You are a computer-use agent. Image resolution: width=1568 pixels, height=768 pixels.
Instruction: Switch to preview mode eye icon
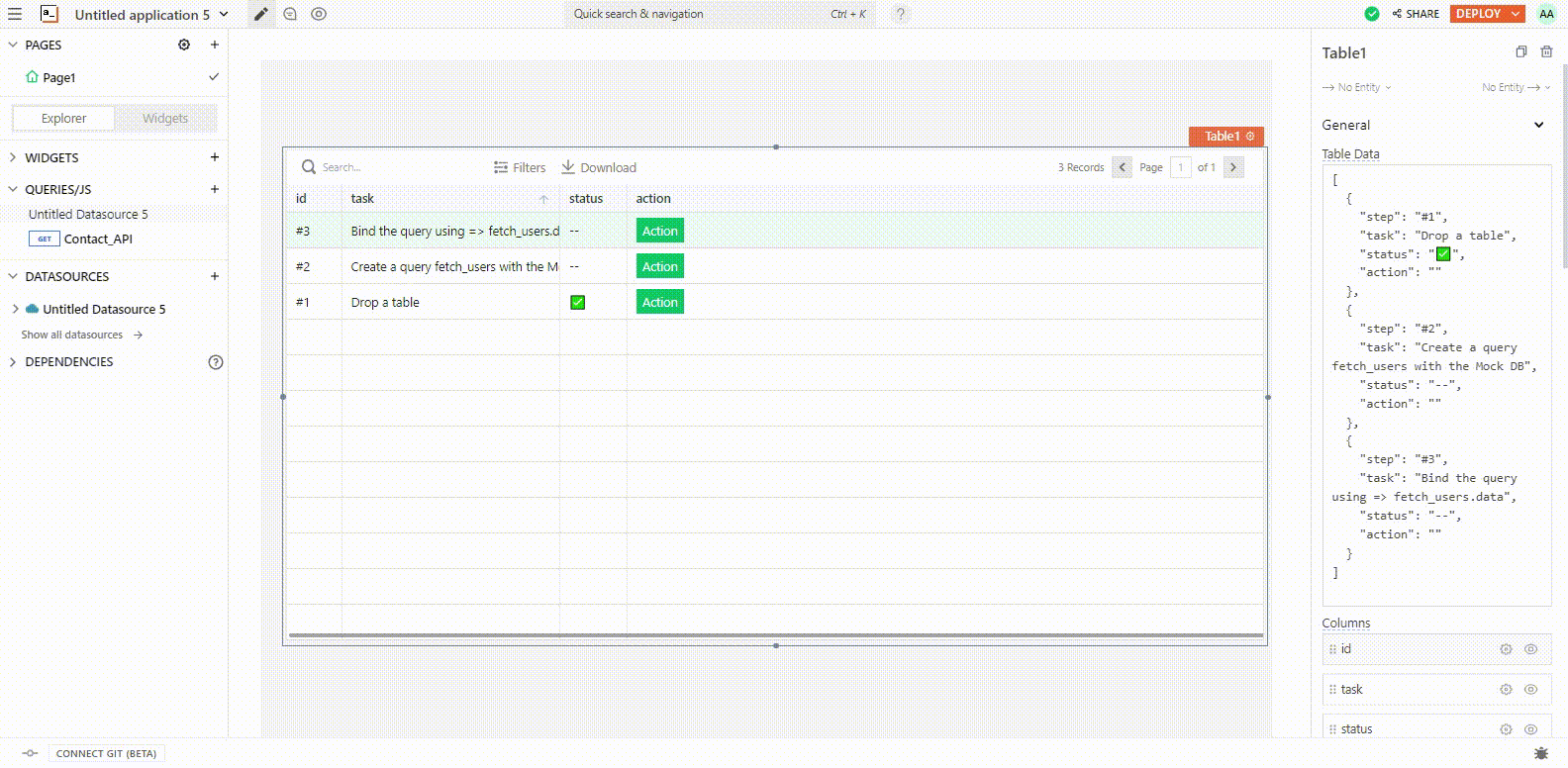pos(319,14)
